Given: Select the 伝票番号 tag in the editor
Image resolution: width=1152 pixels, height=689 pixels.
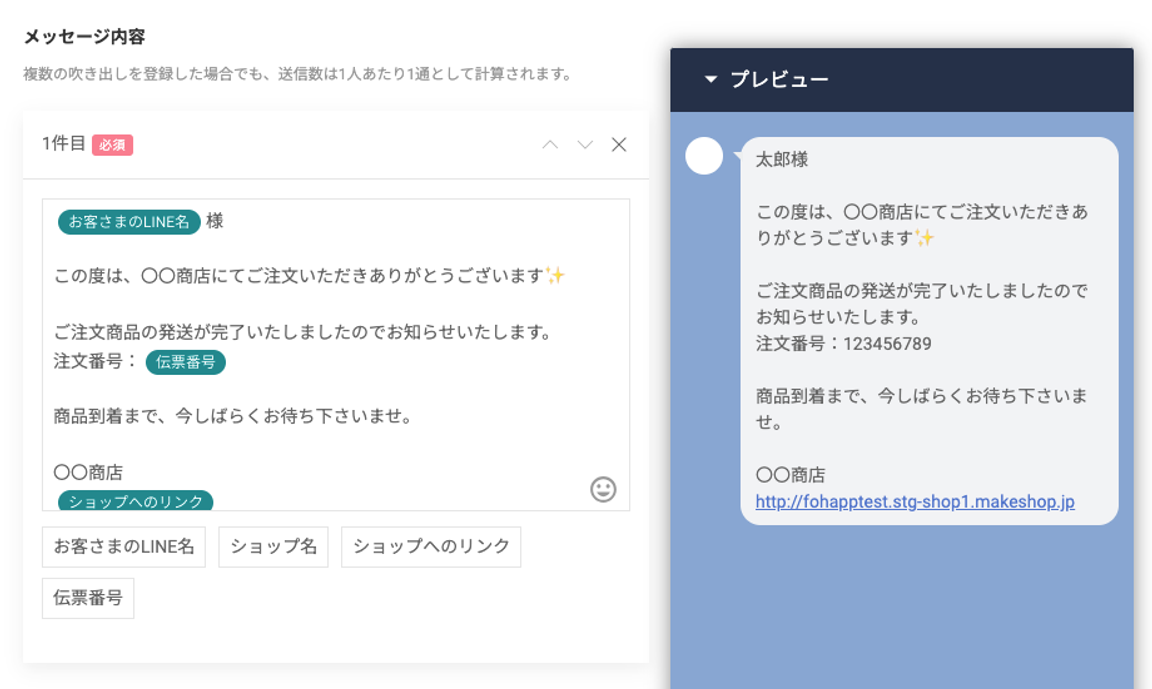Looking at the screenshot, I should 186,362.
